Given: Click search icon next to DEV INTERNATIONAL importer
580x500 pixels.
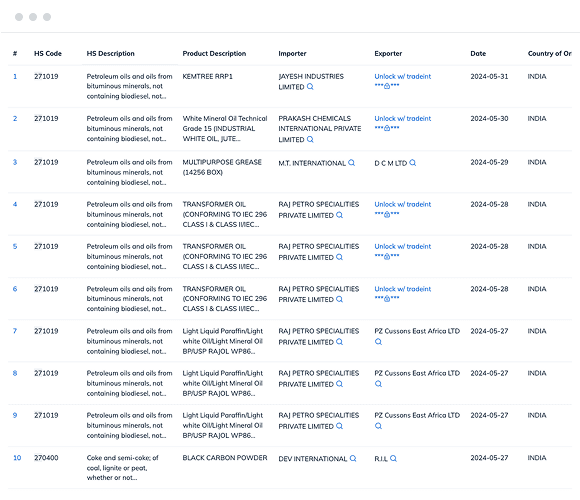Looking at the screenshot, I should click(x=353, y=459).
